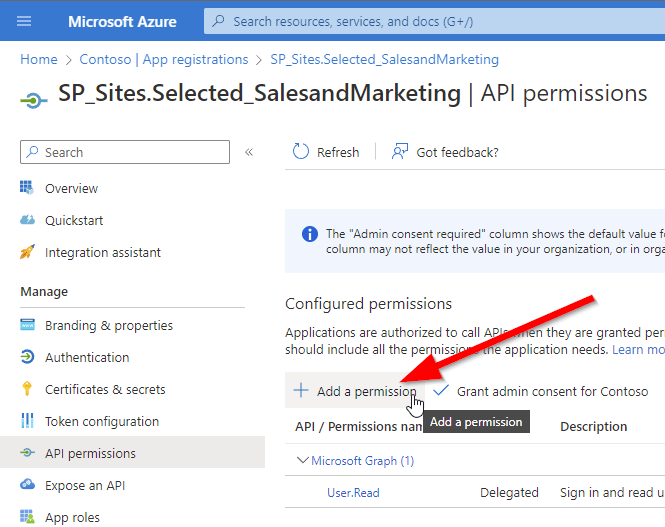Click the Expose an API cloud icon
Image resolution: width=665 pixels, height=527 pixels.
point(27,484)
